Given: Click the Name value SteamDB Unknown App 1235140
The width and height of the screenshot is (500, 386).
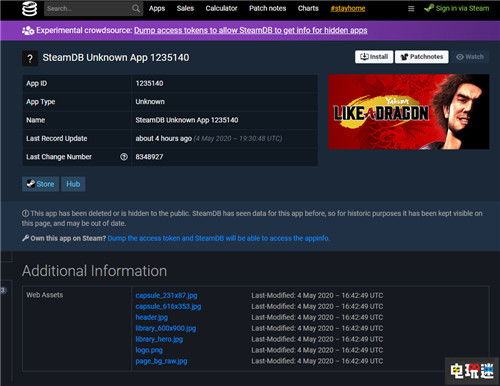Looking at the screenshot, I should [x=187, y=120].
